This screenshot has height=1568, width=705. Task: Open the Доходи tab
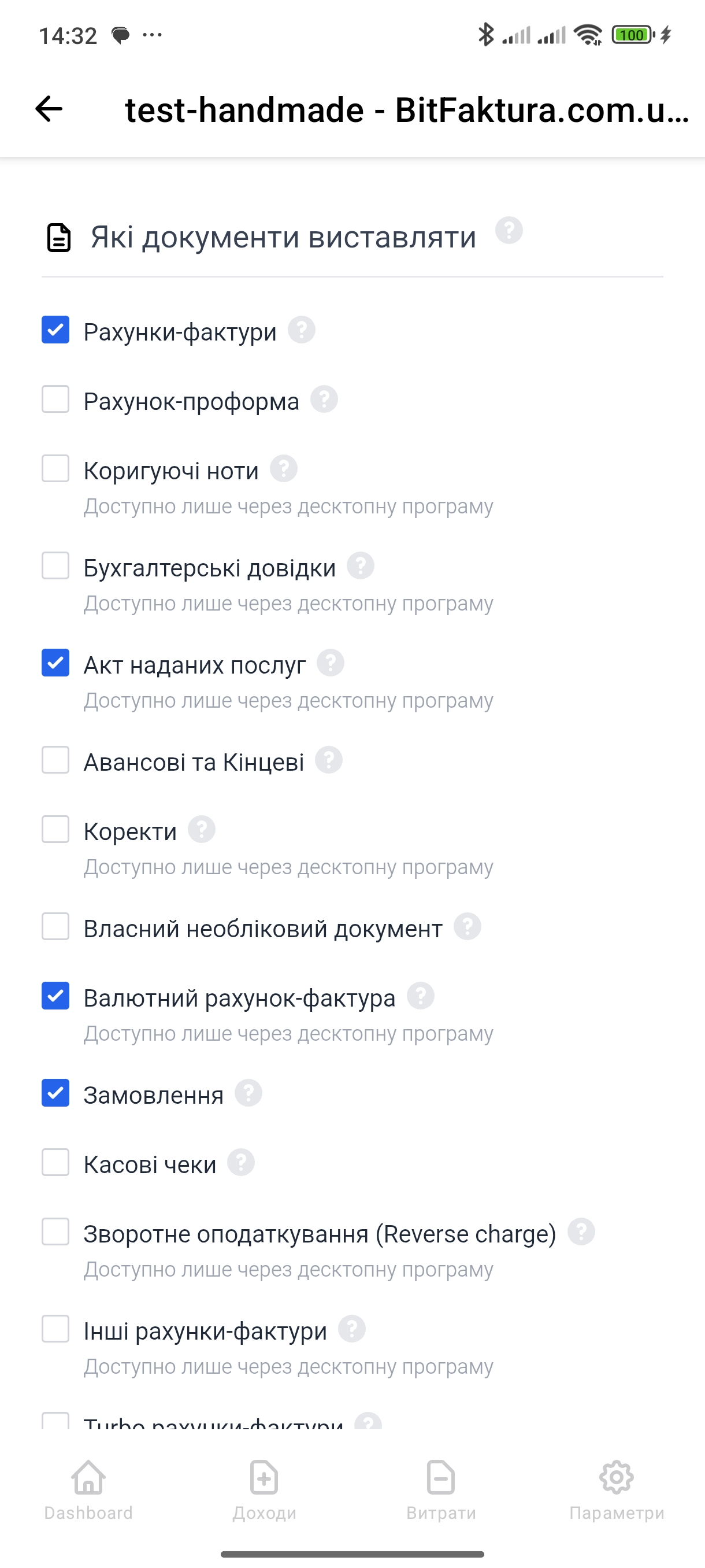pyautogui.click(x=265, y=1490)
